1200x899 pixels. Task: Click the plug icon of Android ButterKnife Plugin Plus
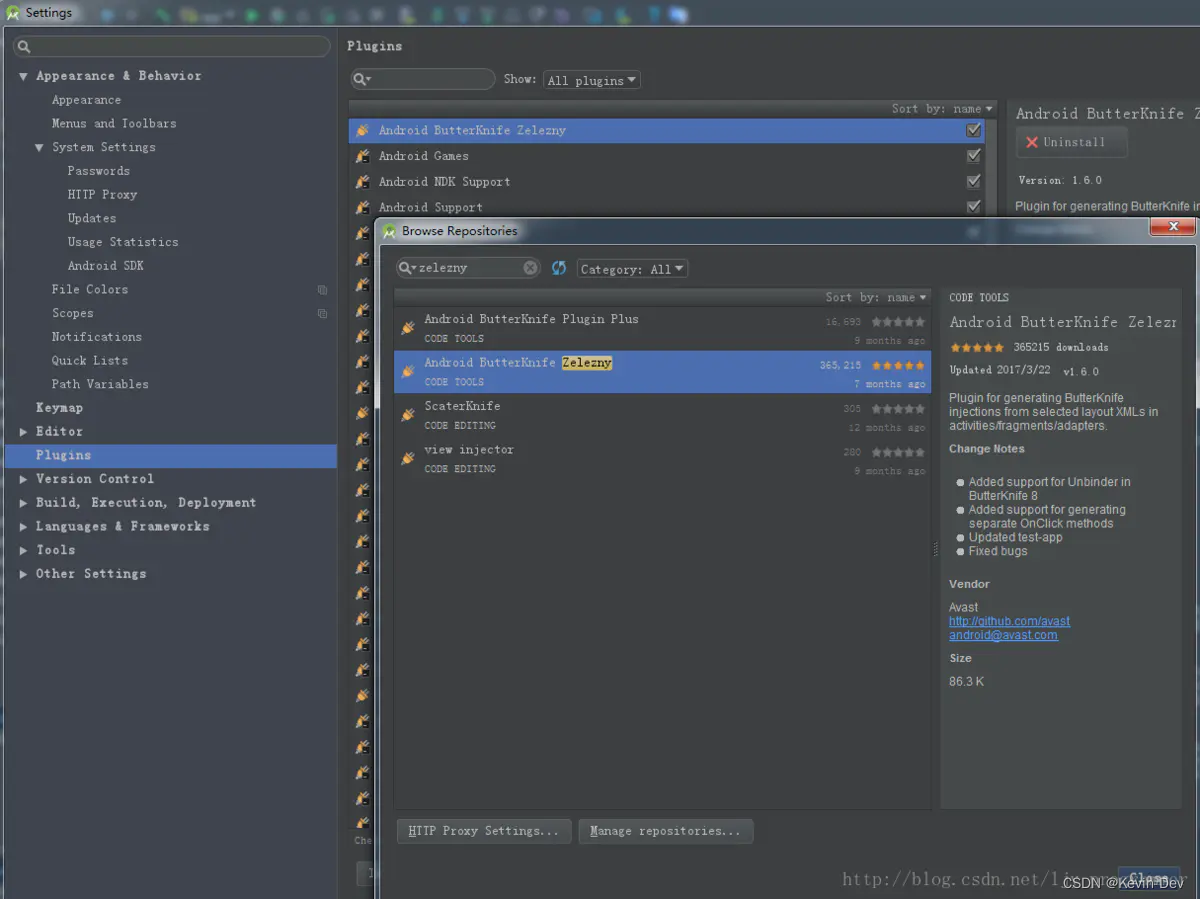pos(407,328)
